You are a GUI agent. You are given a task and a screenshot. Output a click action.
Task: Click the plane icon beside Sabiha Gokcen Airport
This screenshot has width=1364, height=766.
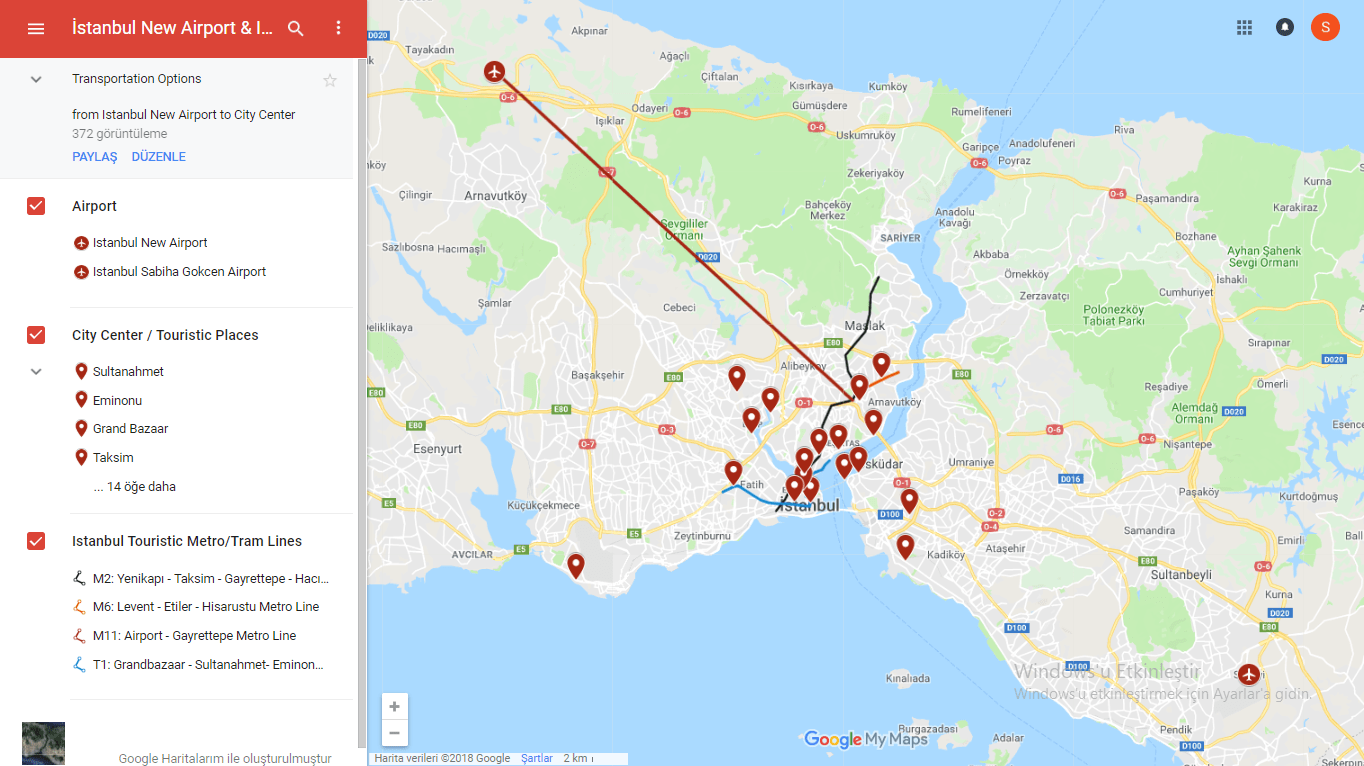pos(82,272)
